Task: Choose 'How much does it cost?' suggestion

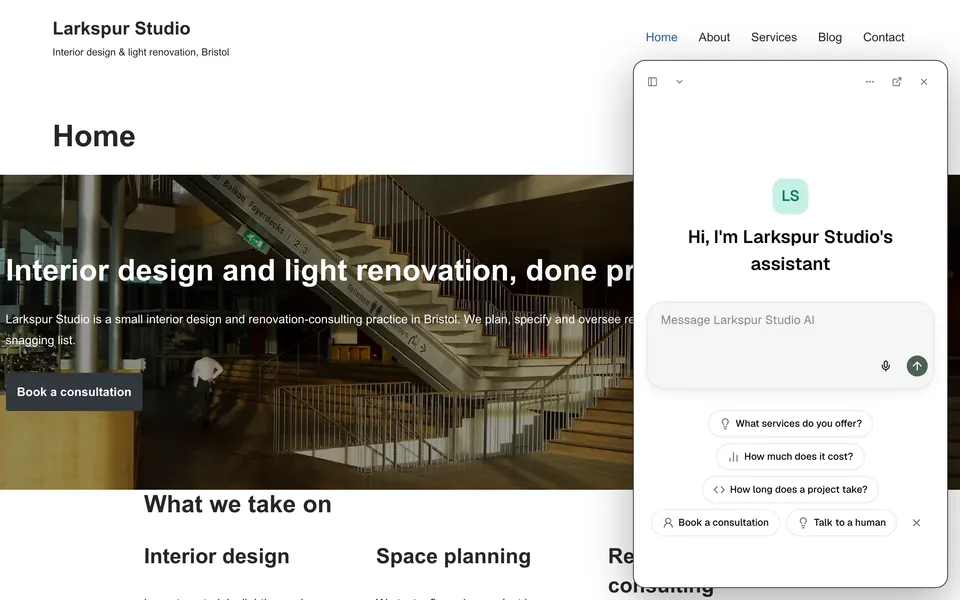Action: pyautogui.click(x=790, y=457)
